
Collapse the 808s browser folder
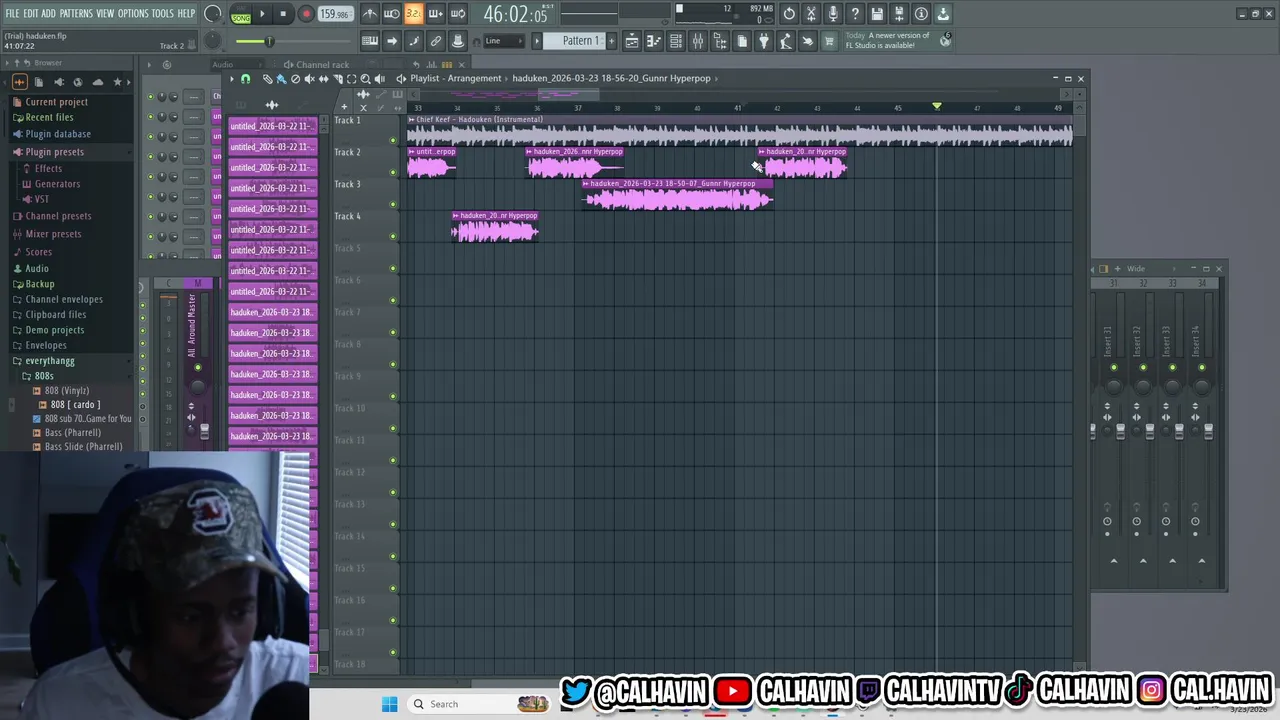click(x=44, y=376)
